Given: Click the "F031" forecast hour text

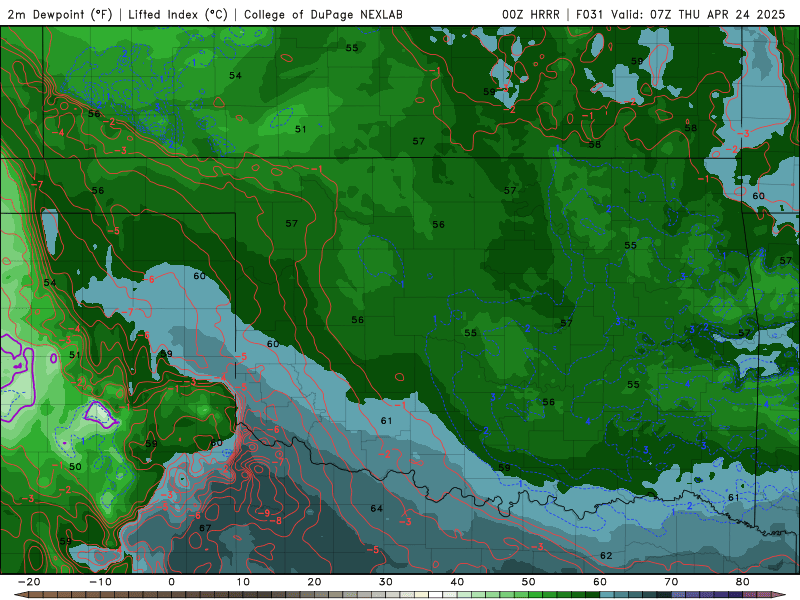Looking at the screenshot, I should point(591,14).
